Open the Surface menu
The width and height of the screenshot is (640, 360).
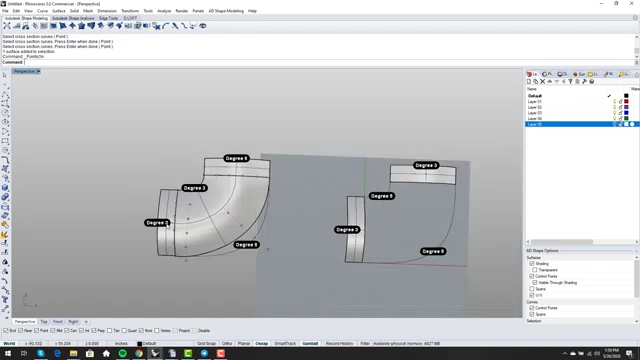pyautogui.click(x=59, y=11)
